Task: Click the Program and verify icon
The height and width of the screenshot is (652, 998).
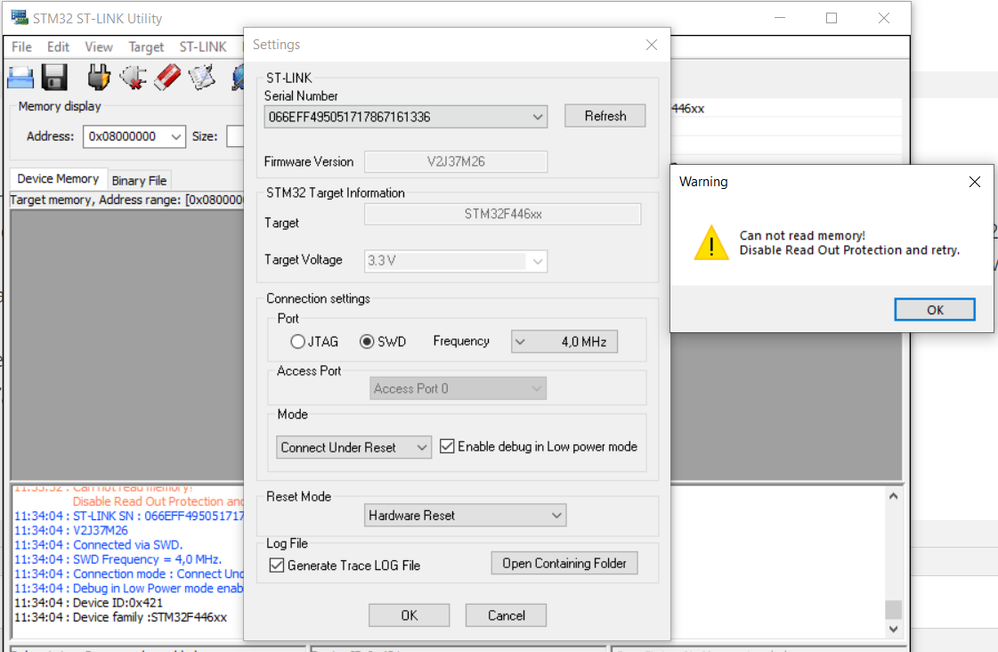Action: (x=202, y=78)
